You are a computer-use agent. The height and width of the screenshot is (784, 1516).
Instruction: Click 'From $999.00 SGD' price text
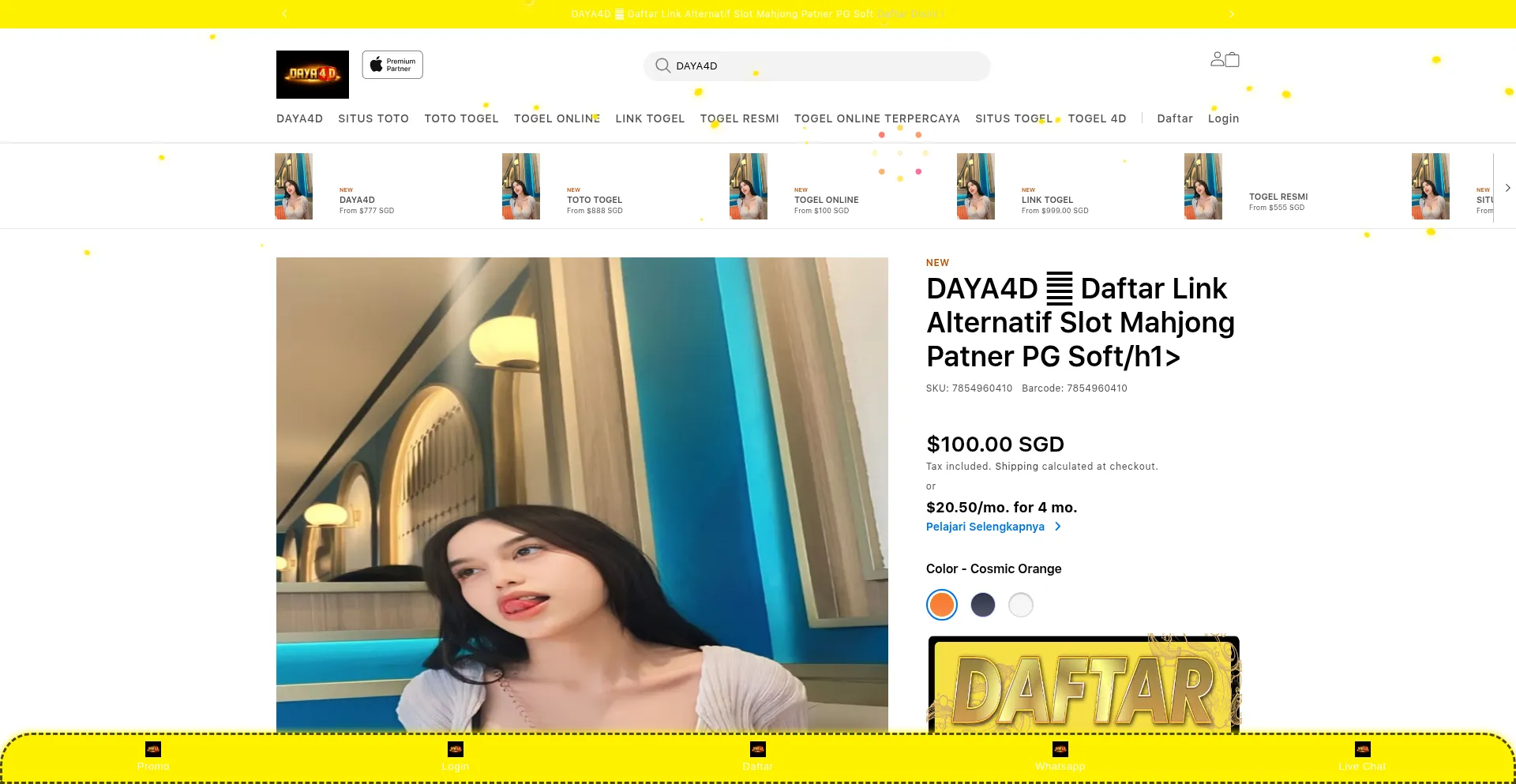tap(1055, 211)
